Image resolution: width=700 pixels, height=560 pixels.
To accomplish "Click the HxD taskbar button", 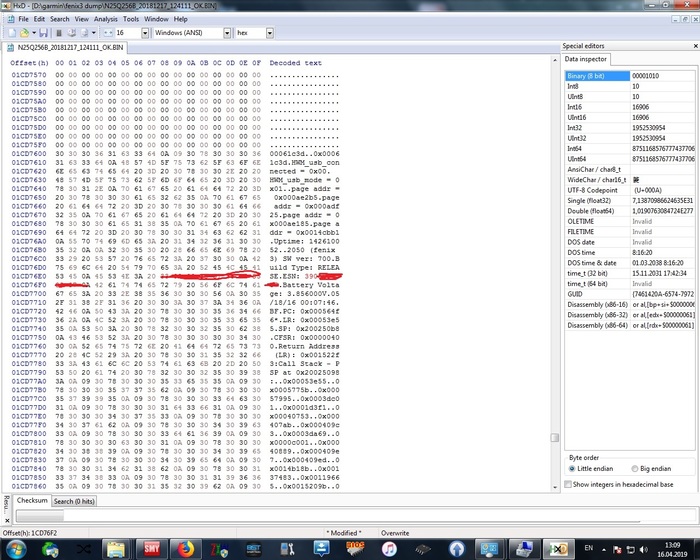I will click(x=558, y=549).
